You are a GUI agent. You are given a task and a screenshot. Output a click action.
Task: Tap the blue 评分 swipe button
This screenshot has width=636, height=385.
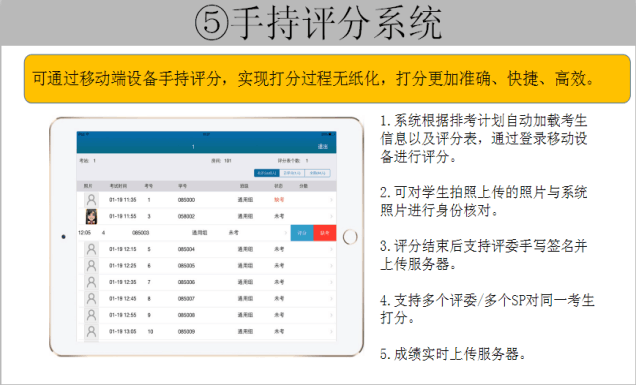(x=302, y=233)
